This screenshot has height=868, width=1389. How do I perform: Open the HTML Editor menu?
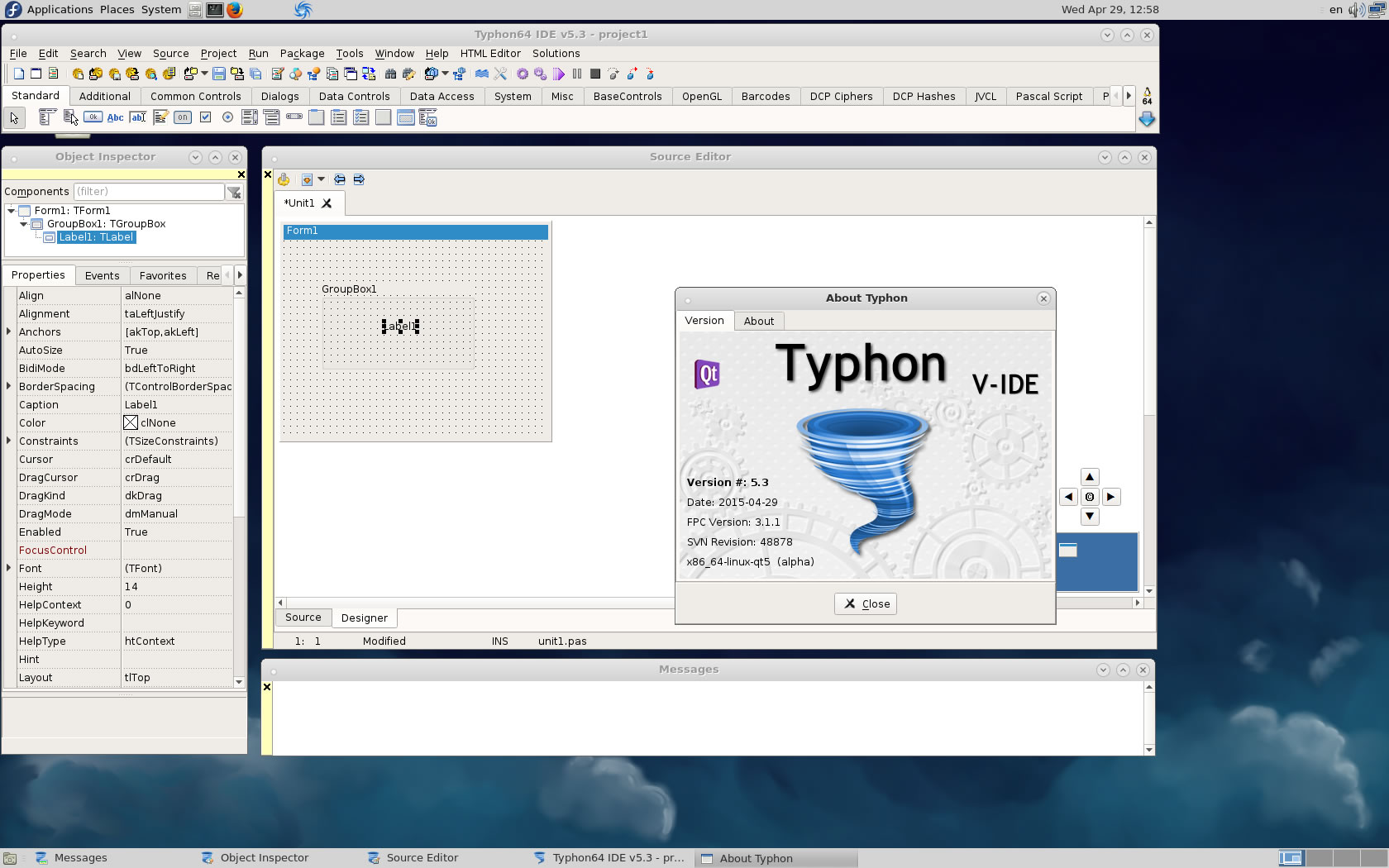coord(490,53)
